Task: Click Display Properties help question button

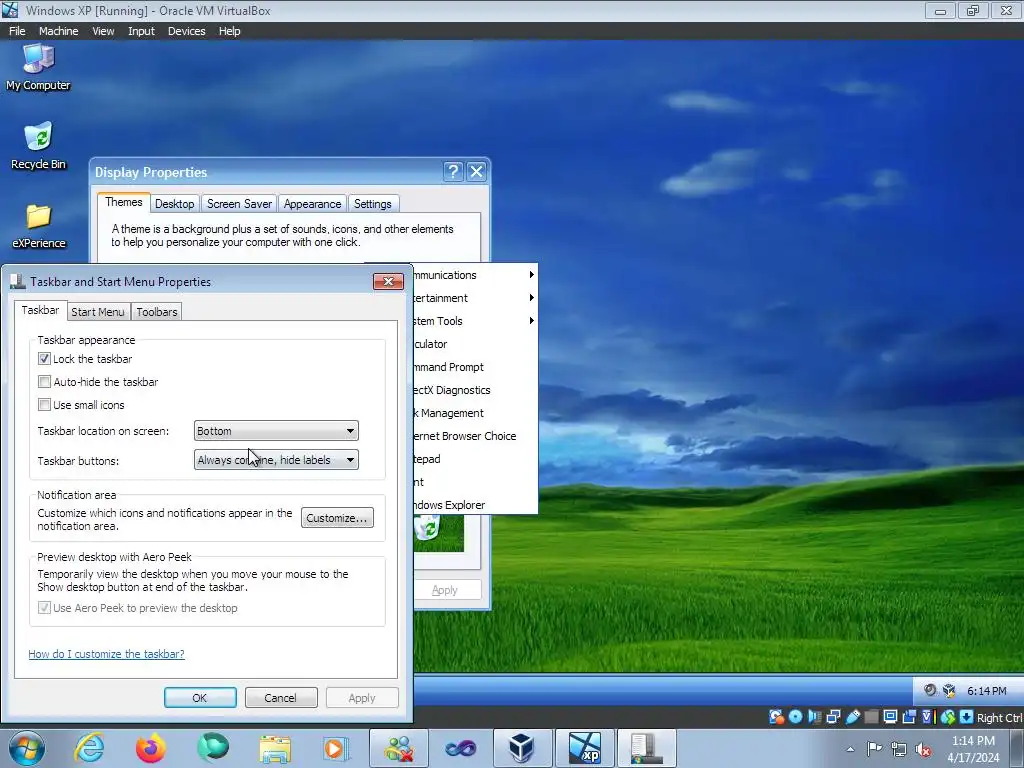Action: [x=453, y=172]
